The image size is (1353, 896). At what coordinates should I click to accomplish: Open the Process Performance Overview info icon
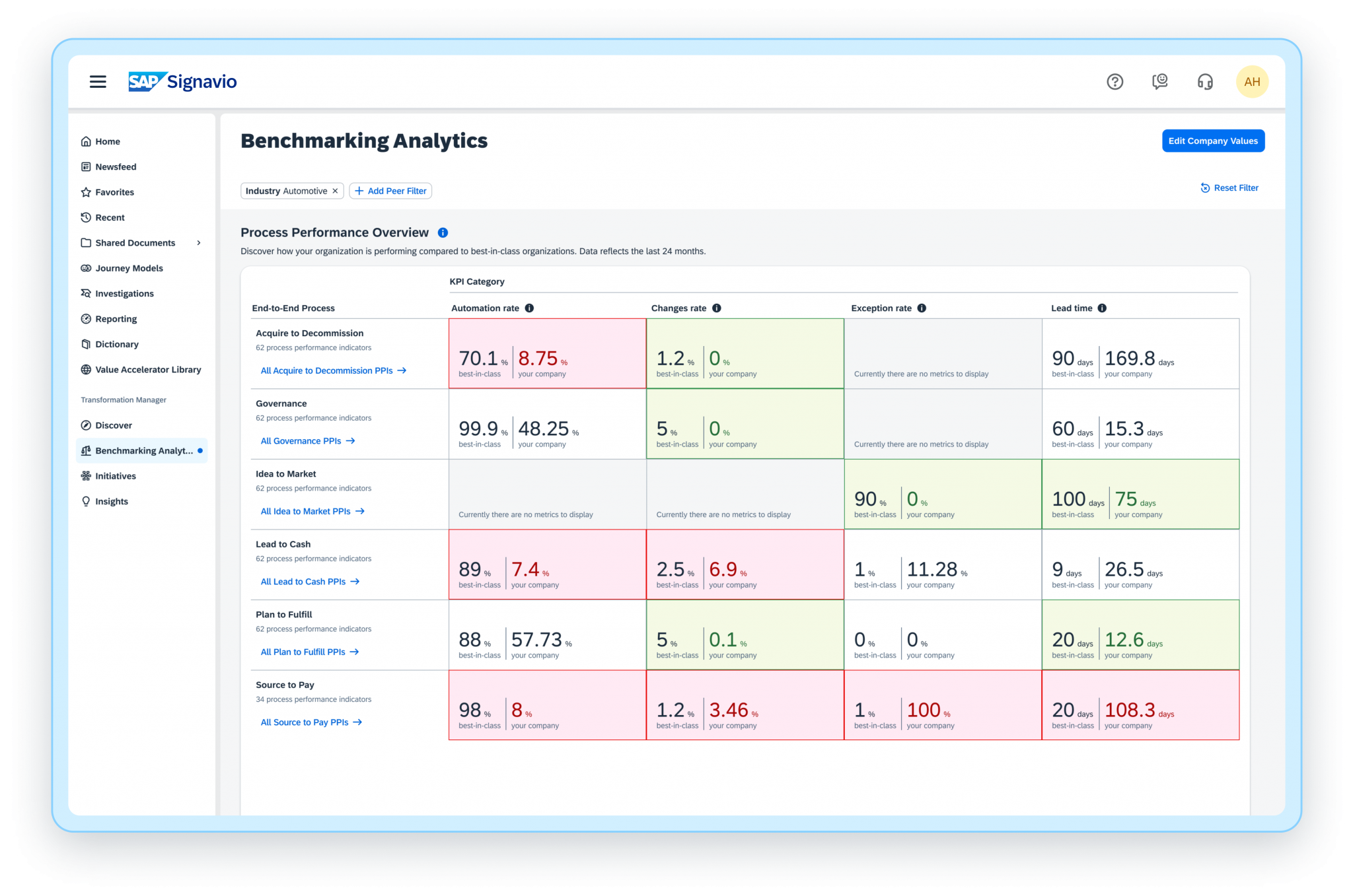pos(443,232)
